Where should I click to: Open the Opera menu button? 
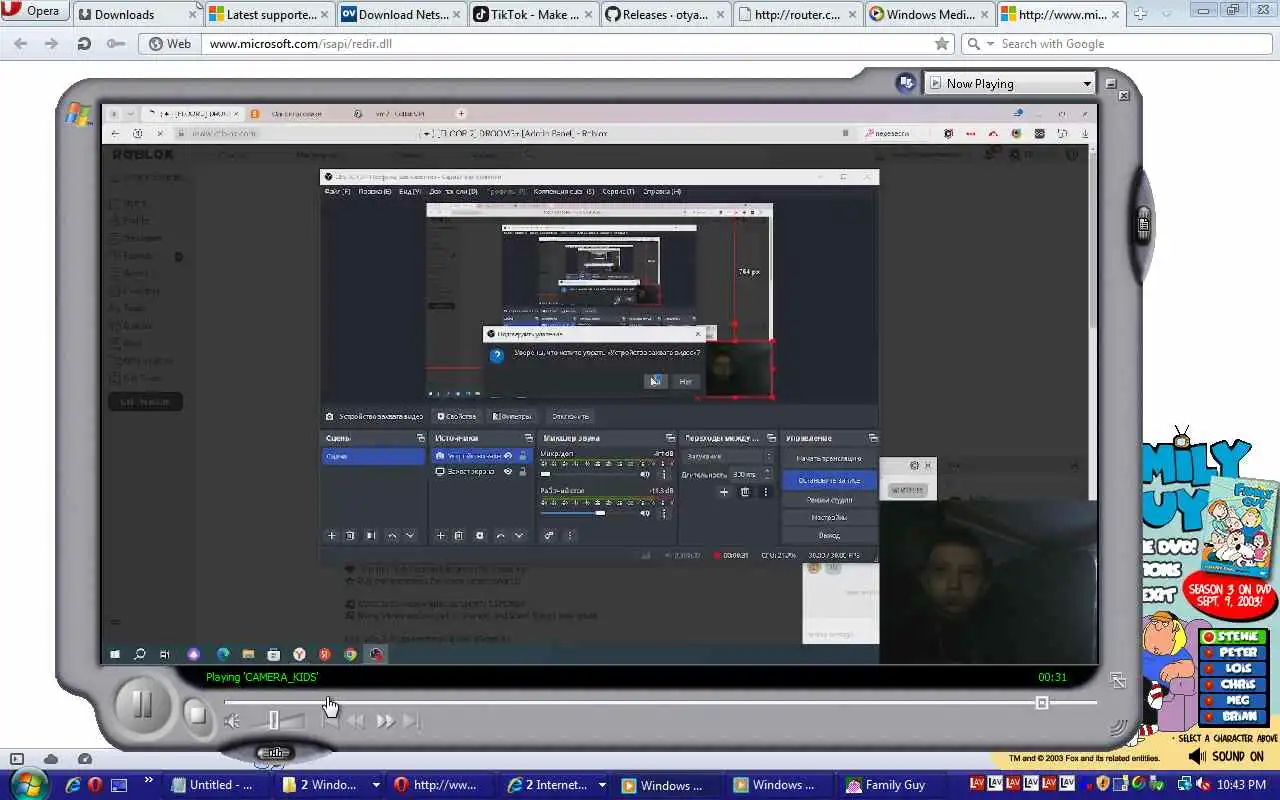(x=34, y=12)
